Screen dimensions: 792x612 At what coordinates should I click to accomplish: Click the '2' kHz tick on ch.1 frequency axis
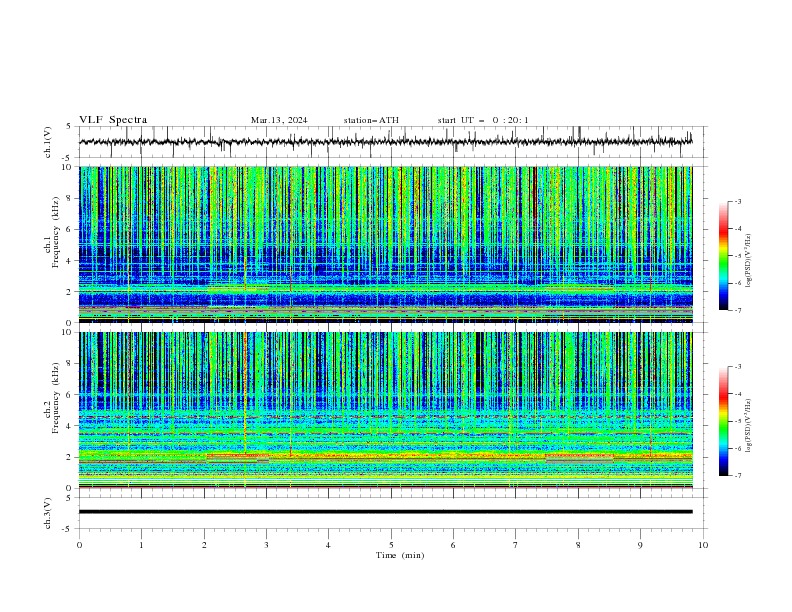[70, 292]
